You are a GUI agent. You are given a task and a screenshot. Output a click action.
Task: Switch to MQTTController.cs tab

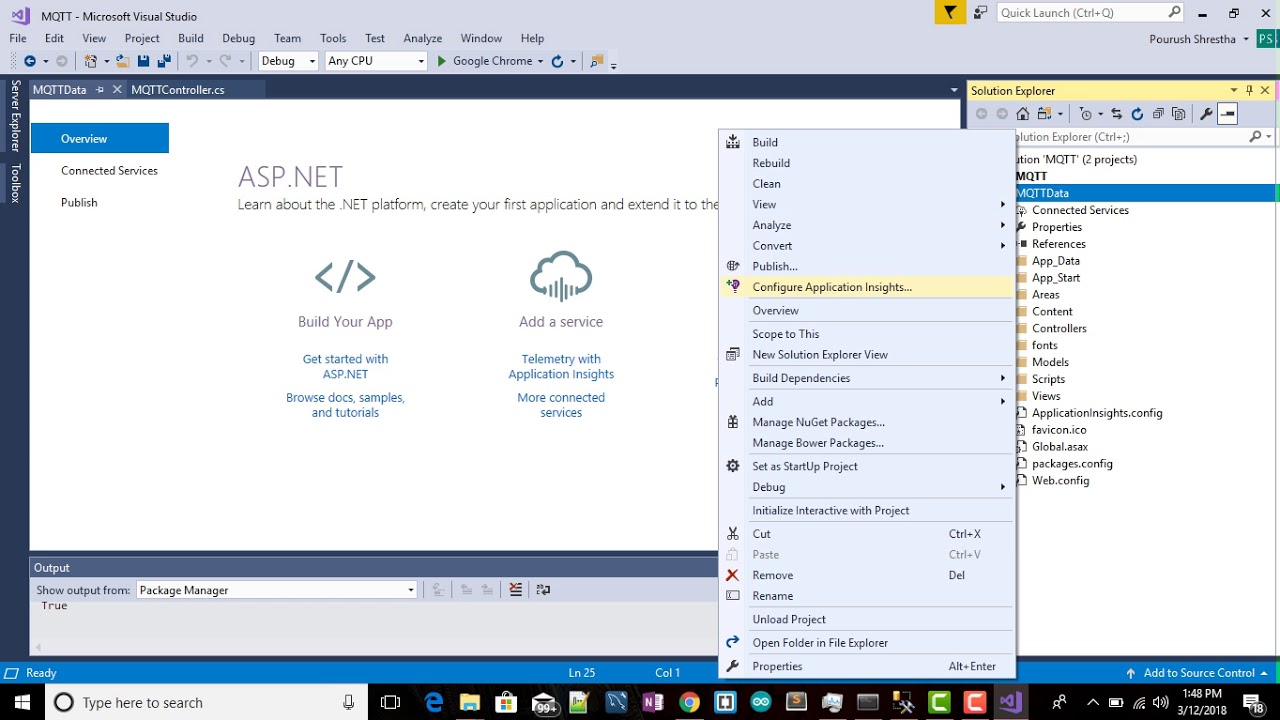[178, 90]
